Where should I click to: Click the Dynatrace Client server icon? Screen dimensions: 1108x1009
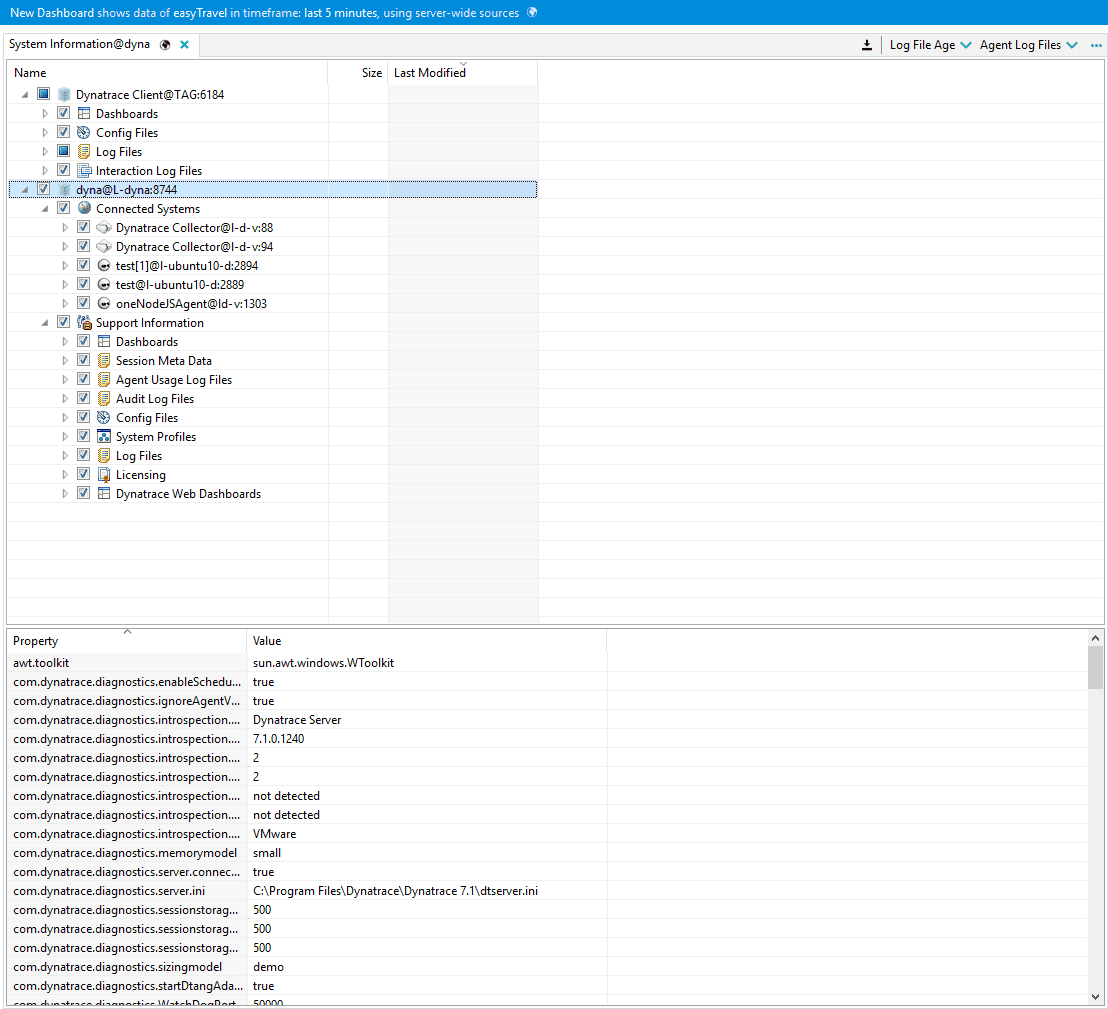tap(64, 95)
